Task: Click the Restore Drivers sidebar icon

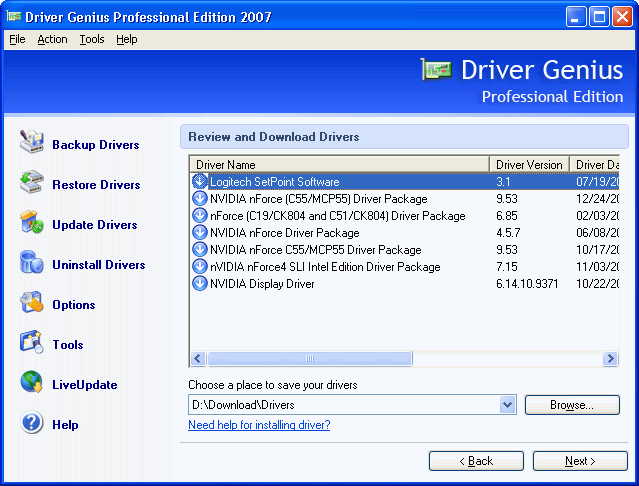Action: point(32,184)
